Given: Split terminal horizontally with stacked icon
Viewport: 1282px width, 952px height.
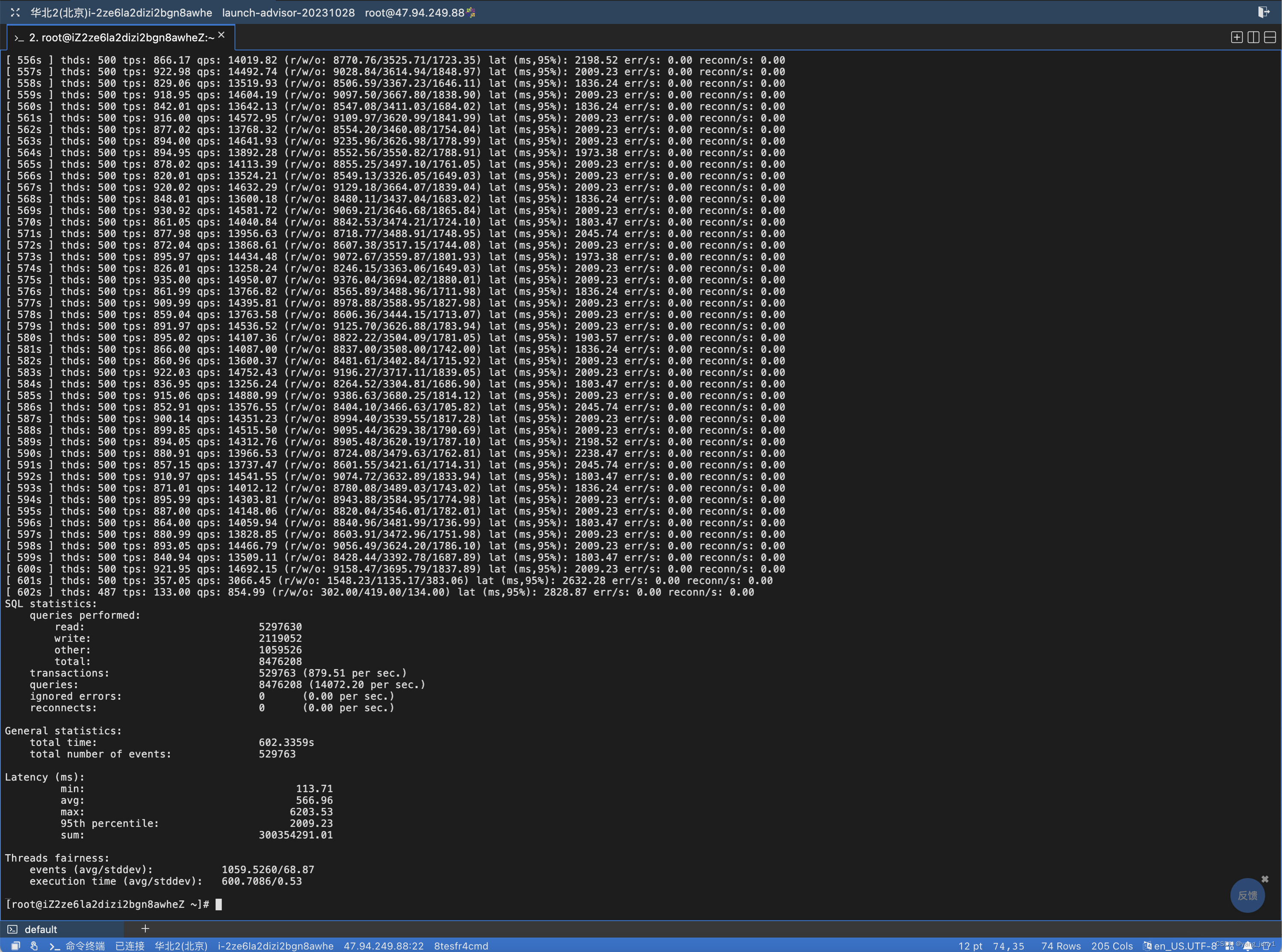Looking at the screenshot, I should 1270,38.
